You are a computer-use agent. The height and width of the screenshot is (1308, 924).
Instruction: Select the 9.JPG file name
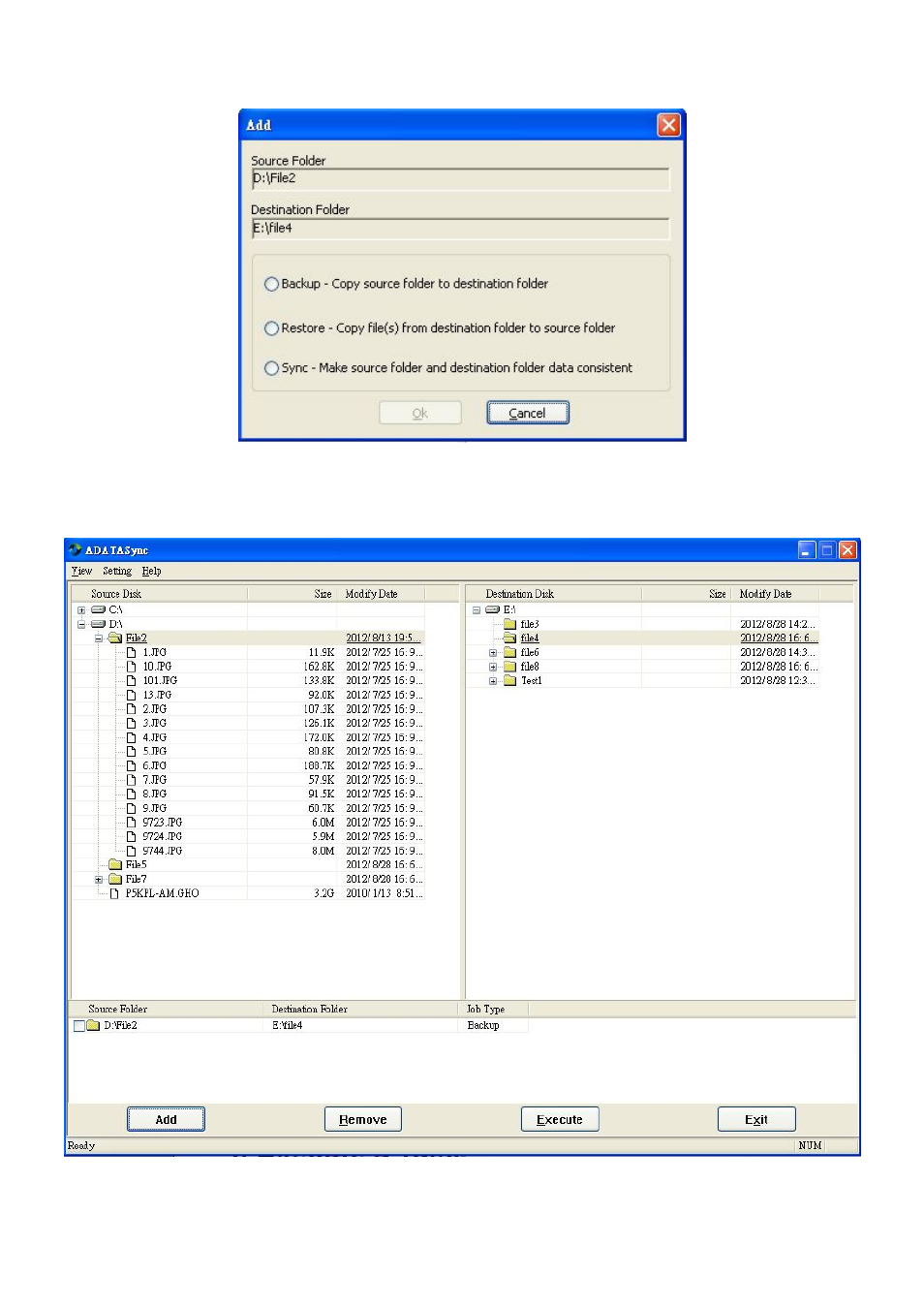click(155, 808)
